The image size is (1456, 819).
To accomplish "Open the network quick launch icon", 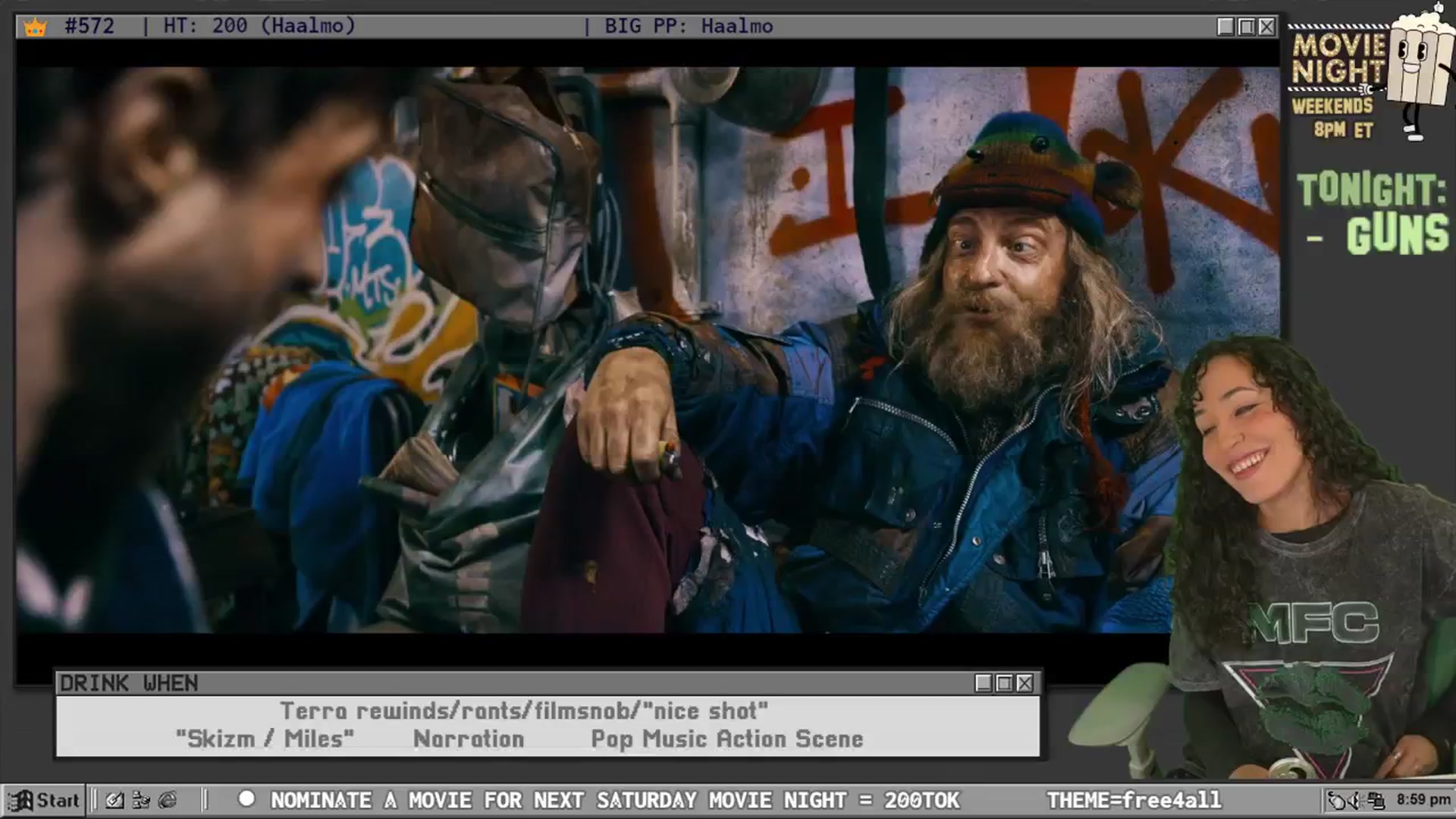I will 141,800.
